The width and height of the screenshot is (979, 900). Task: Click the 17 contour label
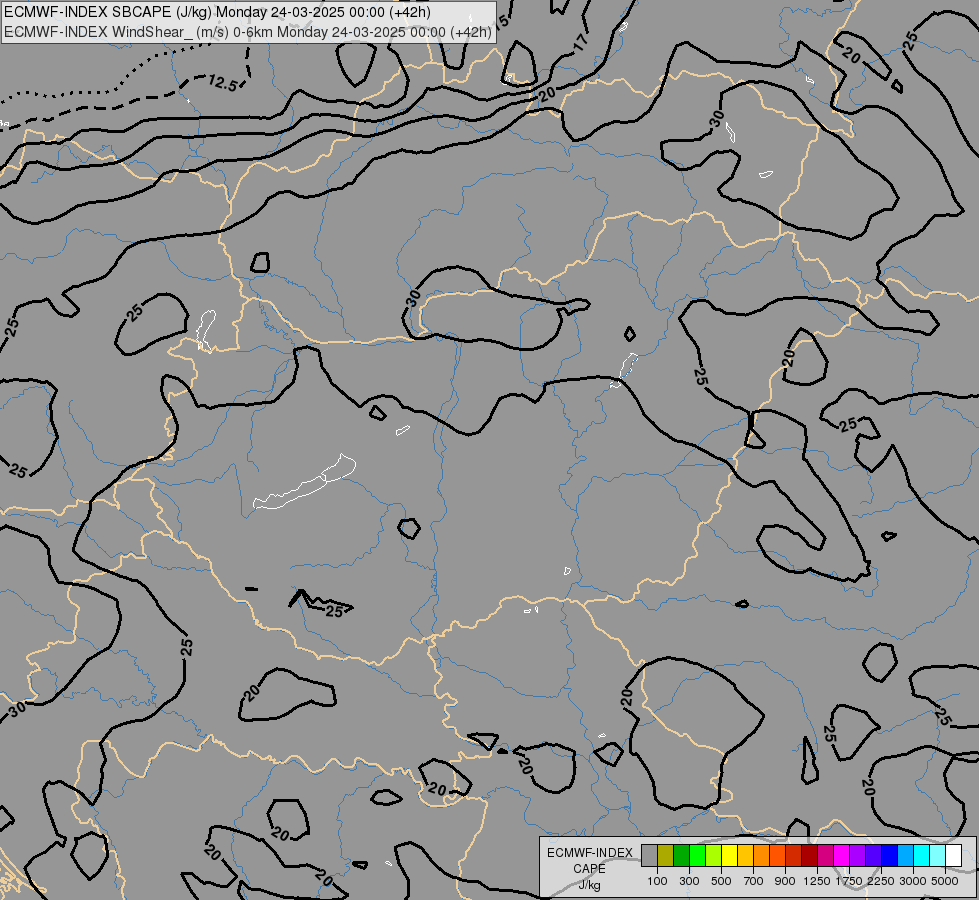tap(580, 42)
